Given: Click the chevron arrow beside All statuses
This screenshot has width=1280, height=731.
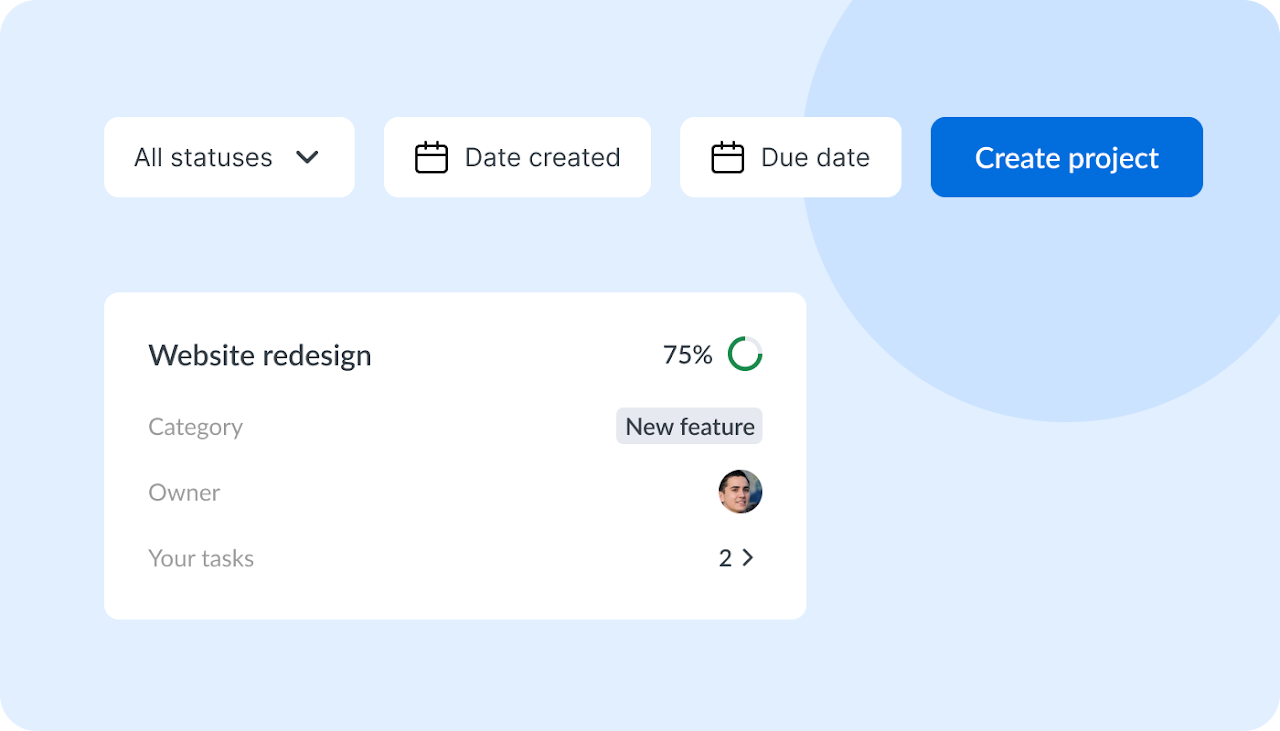Looking at the screenshot, I should click(x=307, y=158).
